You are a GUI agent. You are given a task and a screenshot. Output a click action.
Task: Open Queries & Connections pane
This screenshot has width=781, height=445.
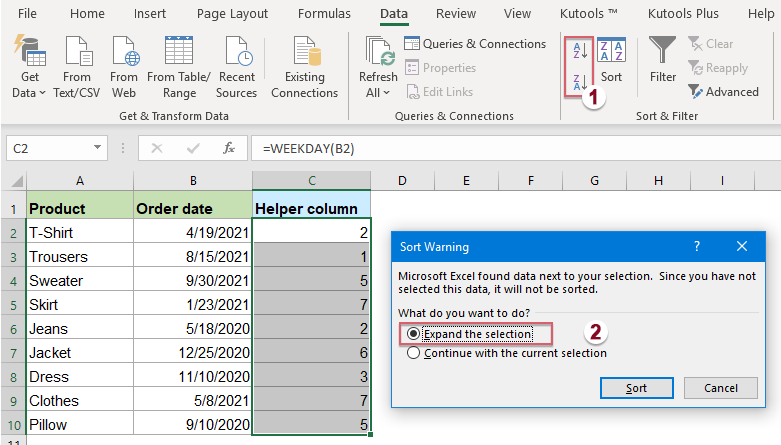[x=475, y=44]
